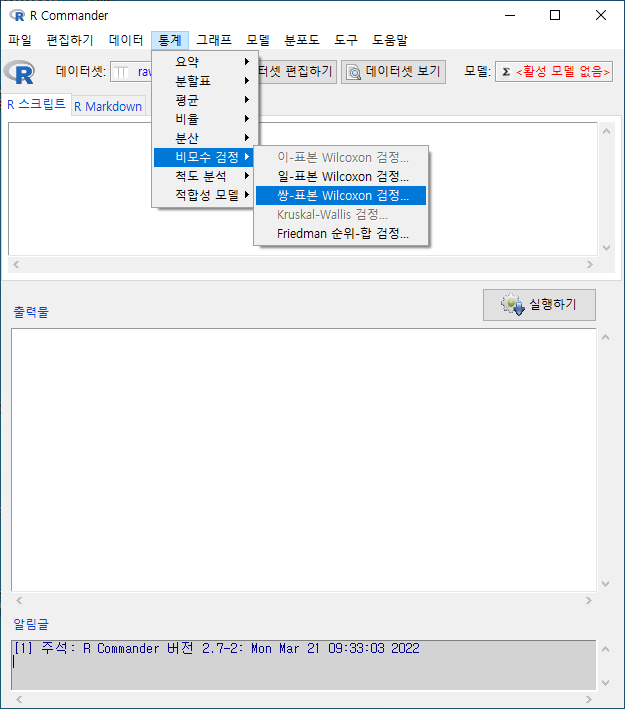Click inside the 알림글 messages area
The width and height of the screenshot is (625, 709).
point(303,665)
